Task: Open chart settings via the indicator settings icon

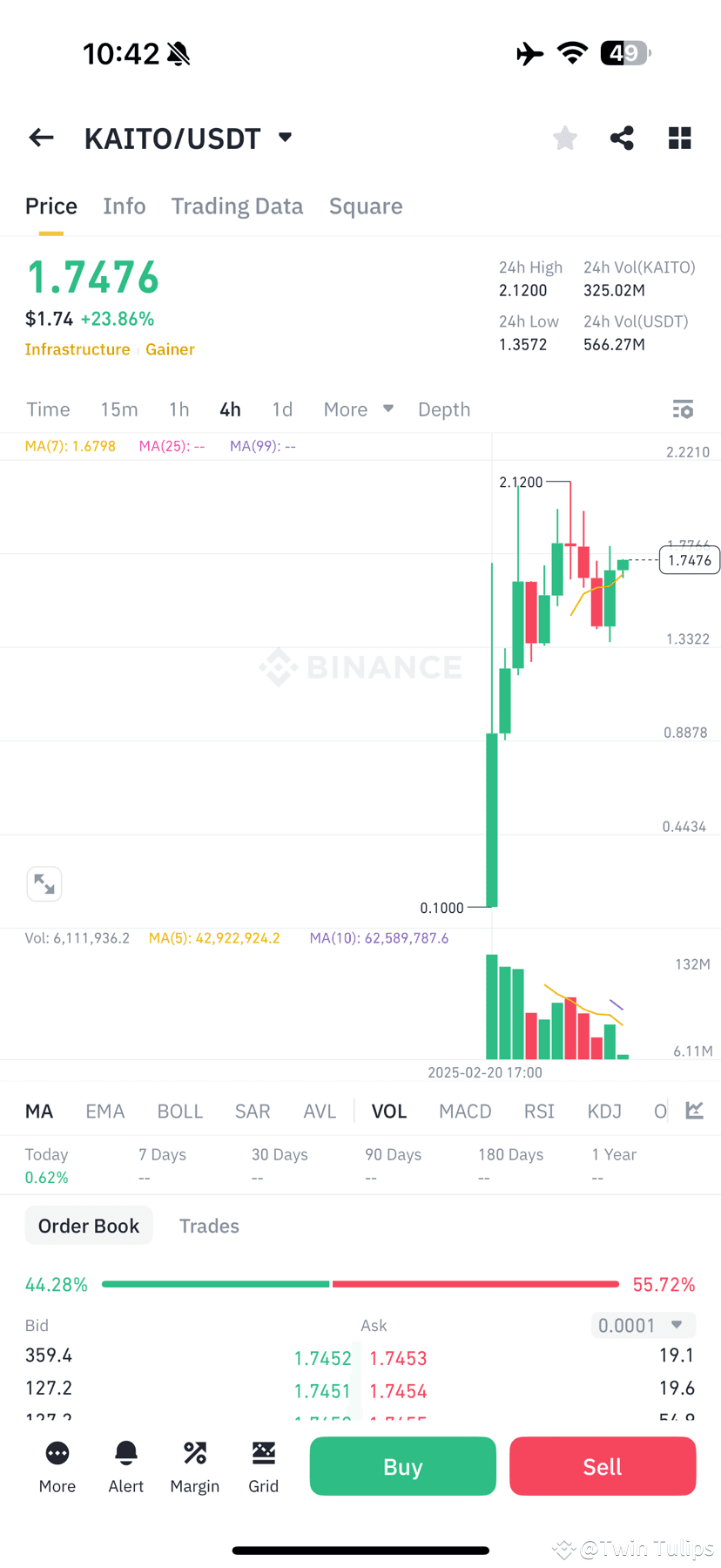Action: point(683,409)
